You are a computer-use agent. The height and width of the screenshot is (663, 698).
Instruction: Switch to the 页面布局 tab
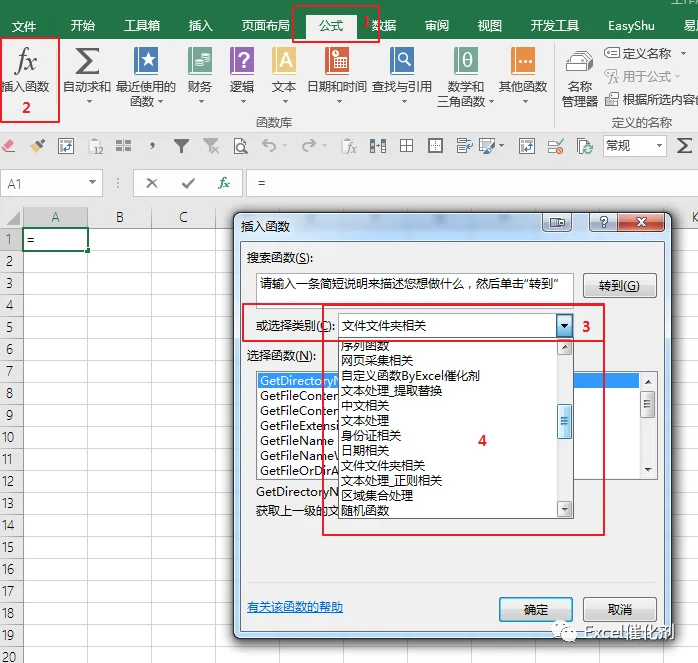(x=265, y=25)
